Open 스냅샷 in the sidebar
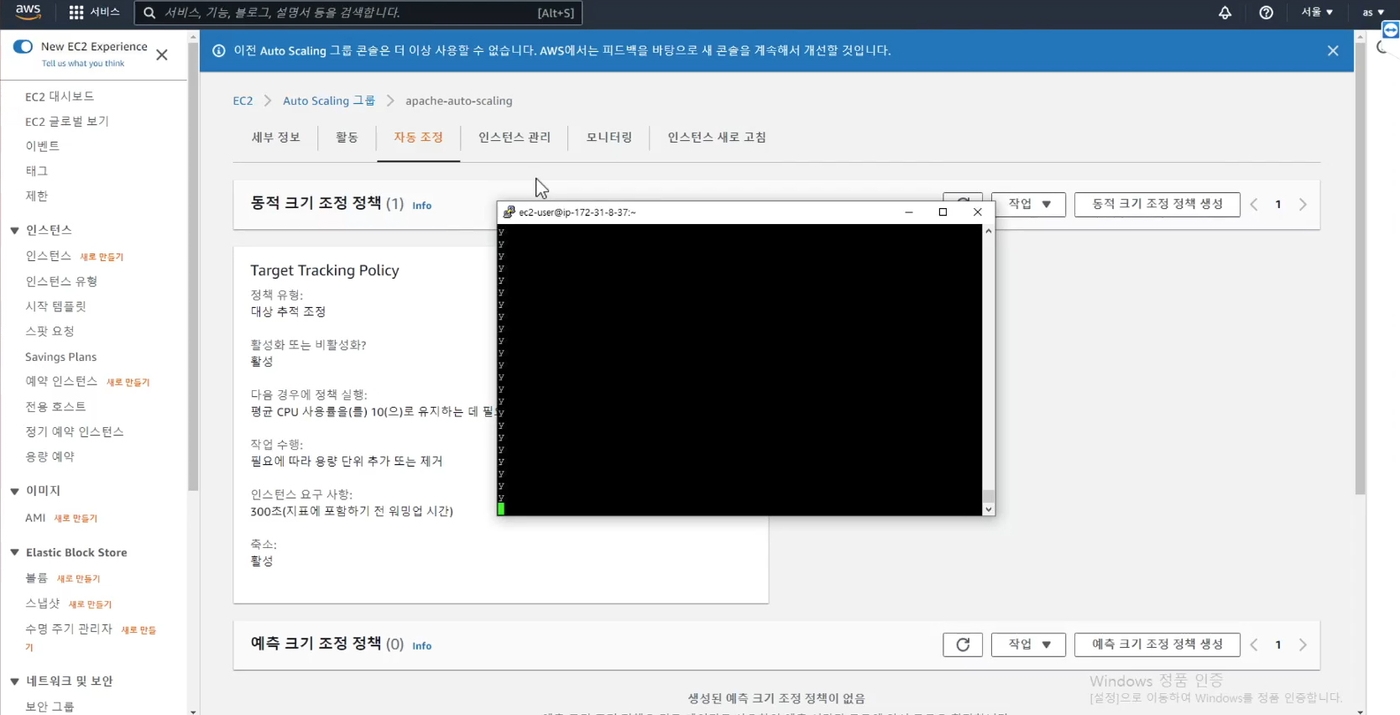Image resolution: width=1400 pixels, height=715 pixels. (43, 604)
